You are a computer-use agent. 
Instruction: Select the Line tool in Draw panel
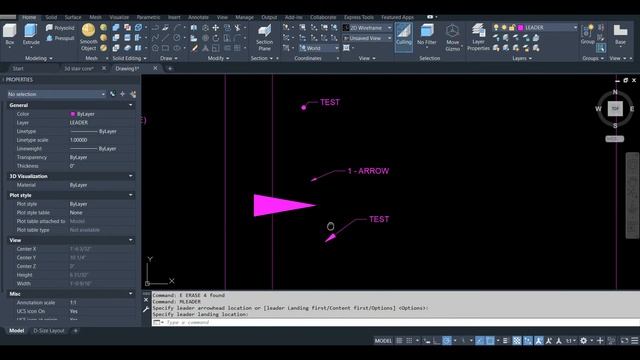coord(165,38)
